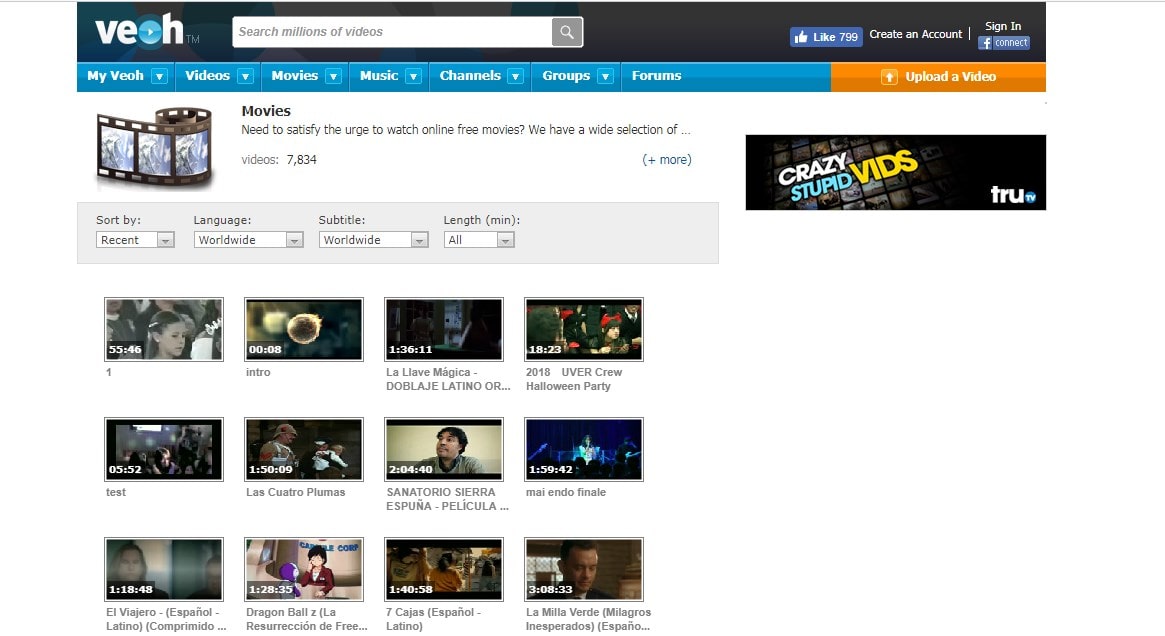Screen dimensions: 1165x636
Task: Open the intro video thumbnail
Action: click(304, 329)
